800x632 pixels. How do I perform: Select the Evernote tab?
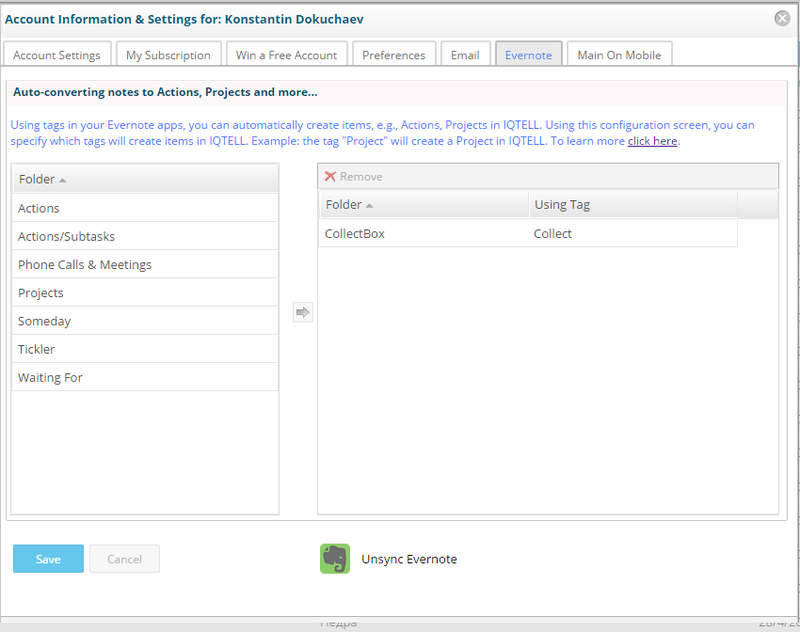click(529, 55)
